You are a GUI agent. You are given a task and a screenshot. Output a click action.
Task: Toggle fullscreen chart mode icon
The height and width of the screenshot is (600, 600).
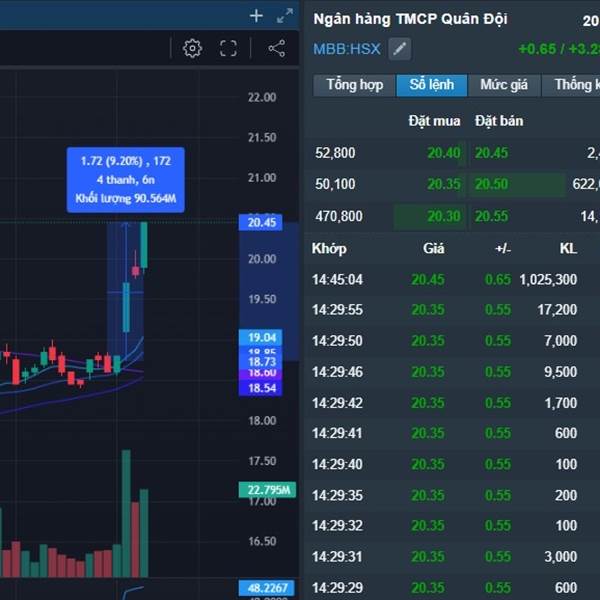228,48
